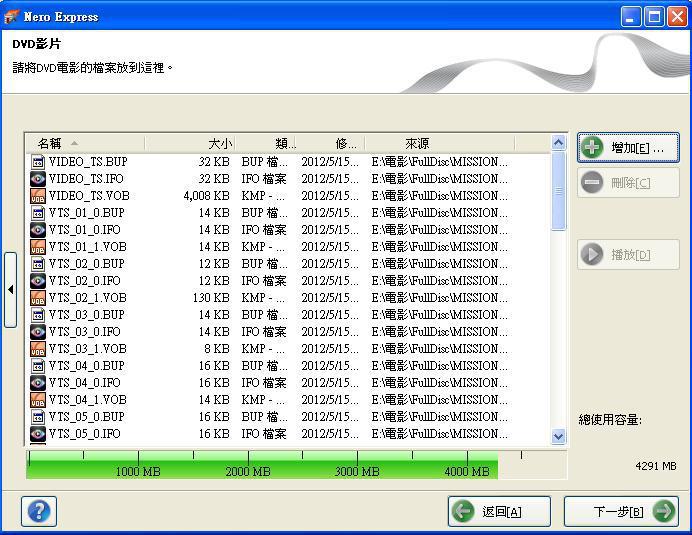Click the 播放[D] play button

tap(628, 254)
